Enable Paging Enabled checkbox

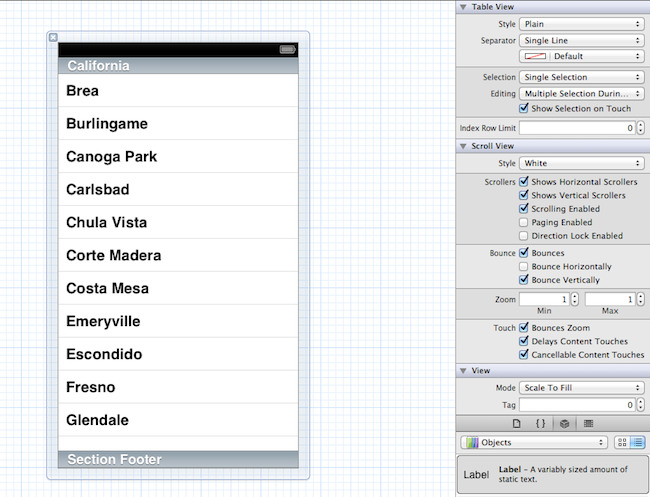tap(524, 222)
